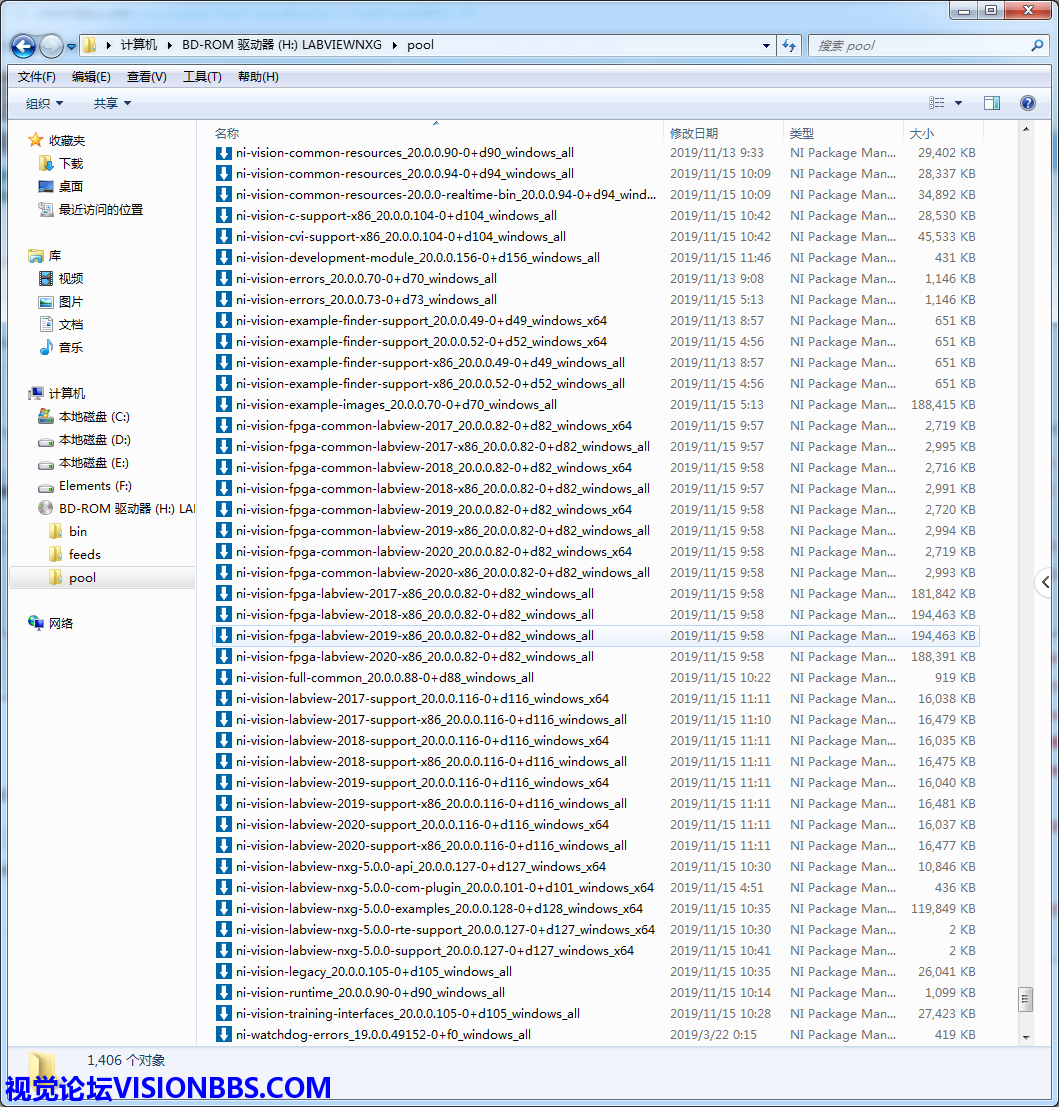The width and height of the screenshot is (1059, 1107).
Task: Toggle the preview pane button
Action: 992,103
